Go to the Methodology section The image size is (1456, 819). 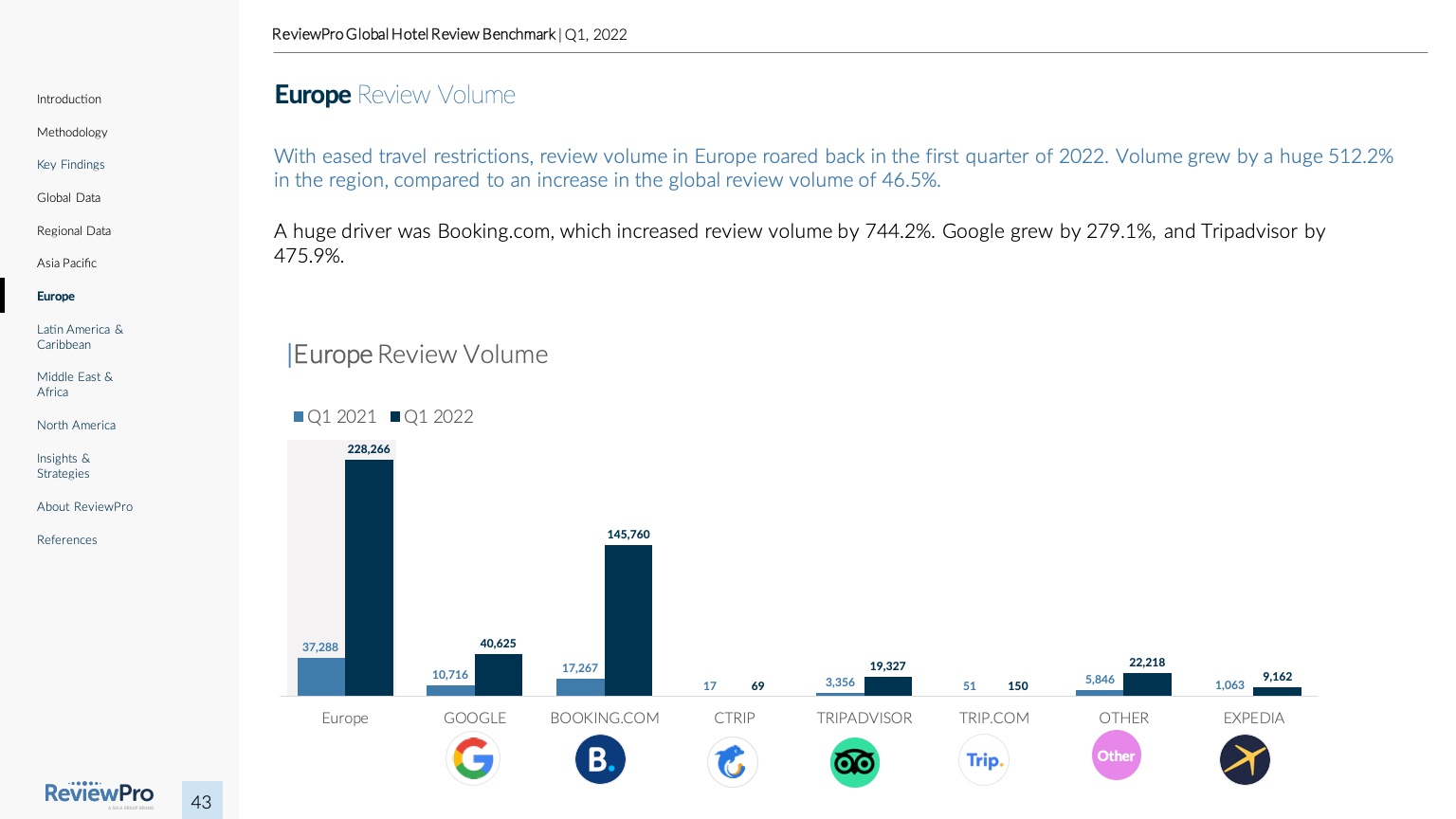(x=72, y=133)
